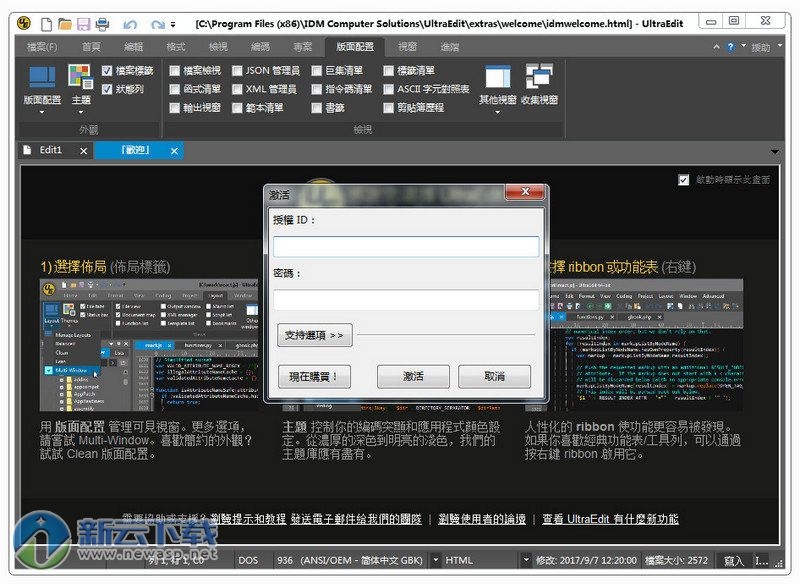800x584 pixels.
Task: Click the 授權 ID input field
Action: 406,246
